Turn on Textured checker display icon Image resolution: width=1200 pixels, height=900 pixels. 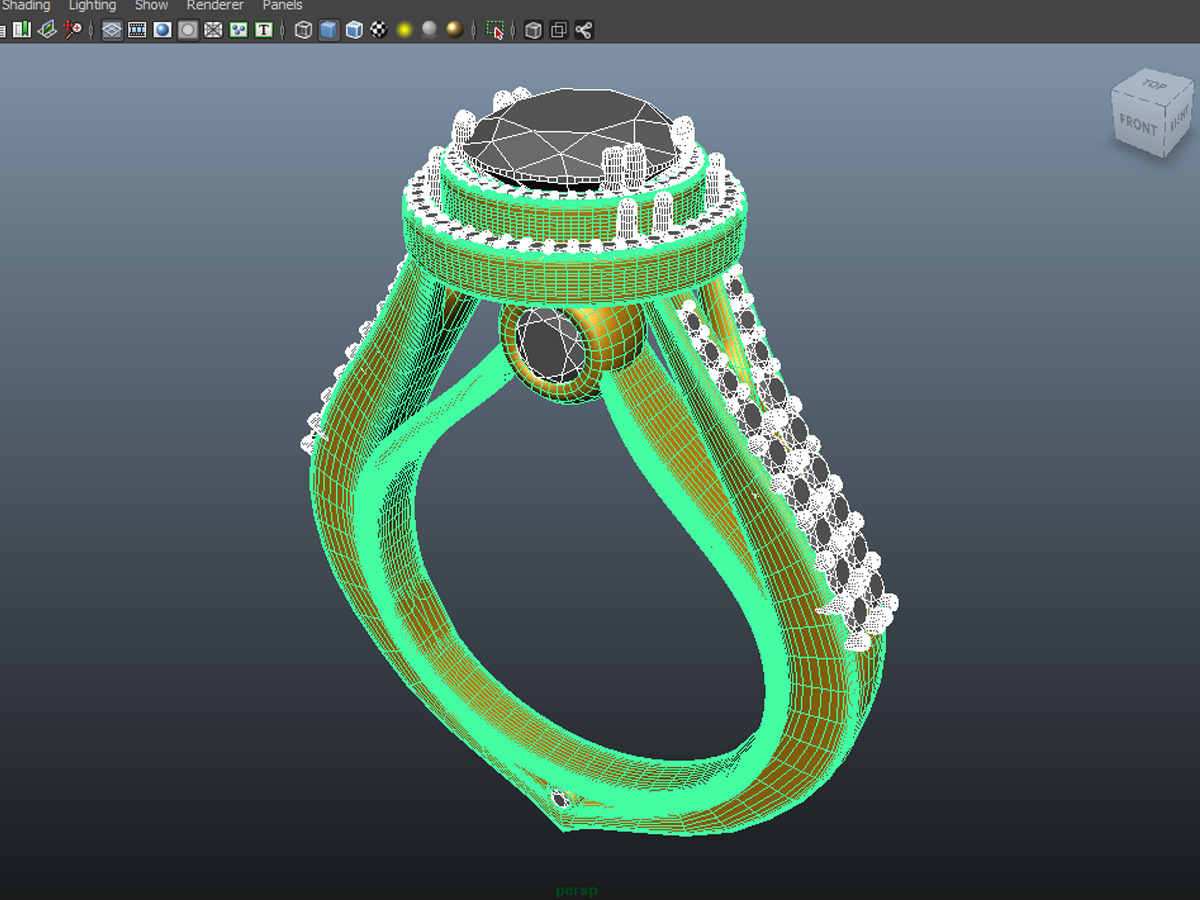(379, 30)
